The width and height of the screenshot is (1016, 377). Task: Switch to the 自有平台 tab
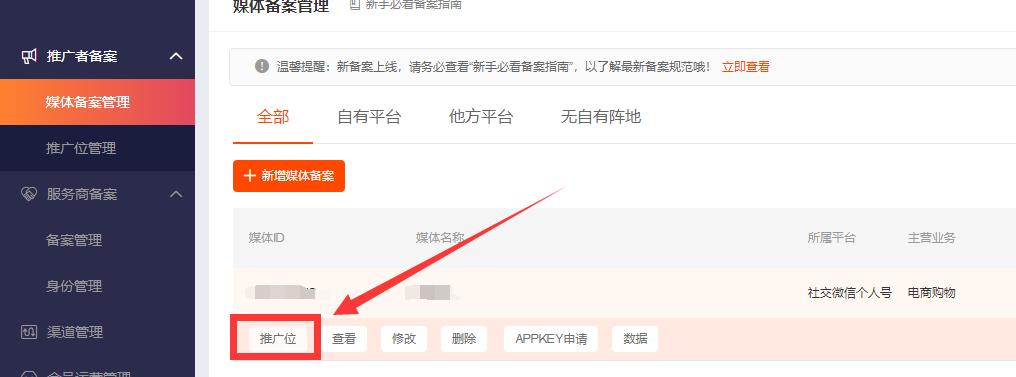pos(369,117)
